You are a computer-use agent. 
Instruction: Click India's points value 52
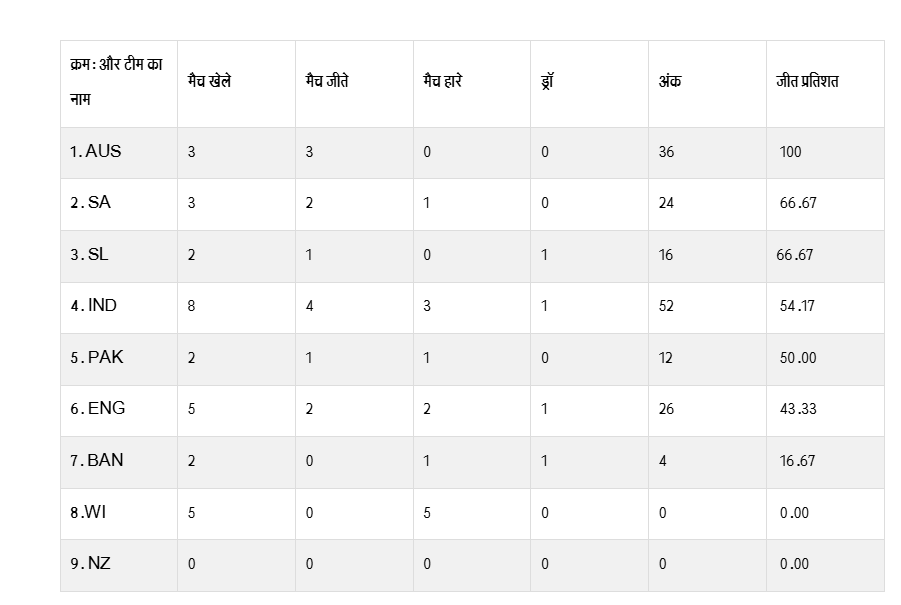pyautogui.click(x=666, y=306)
